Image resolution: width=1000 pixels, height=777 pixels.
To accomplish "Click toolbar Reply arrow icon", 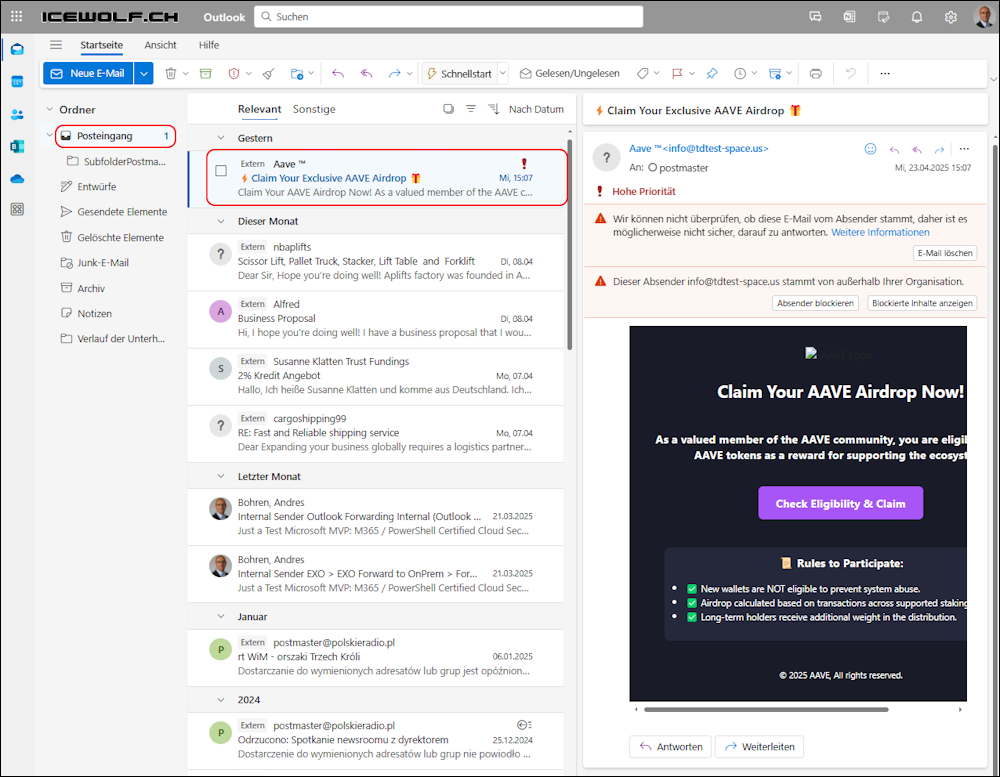I will (x=338, y=73).
